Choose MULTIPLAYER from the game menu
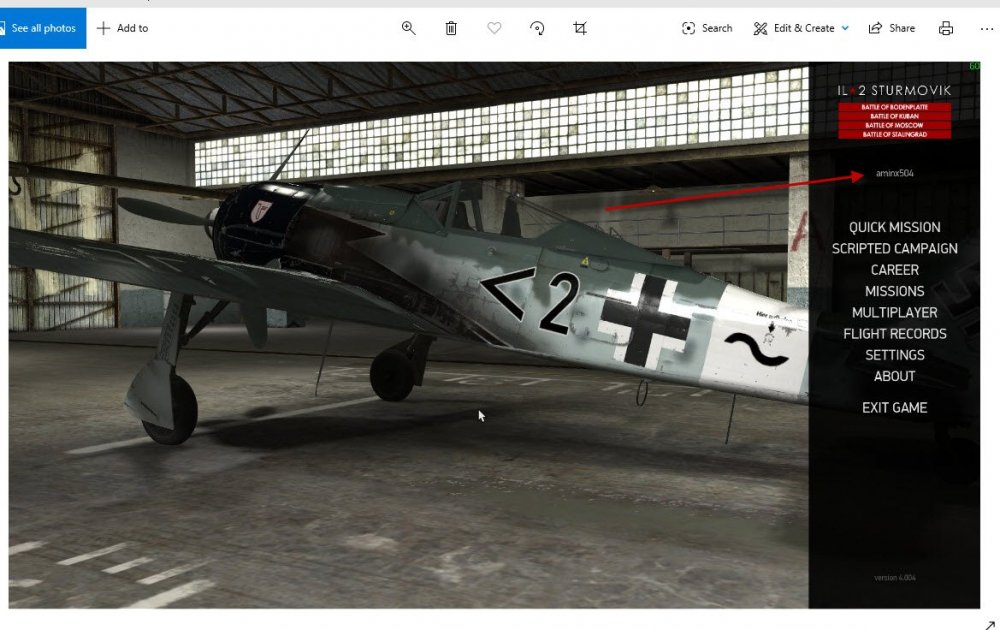This screenshot has height=630, width=1000. pos(894,313)
